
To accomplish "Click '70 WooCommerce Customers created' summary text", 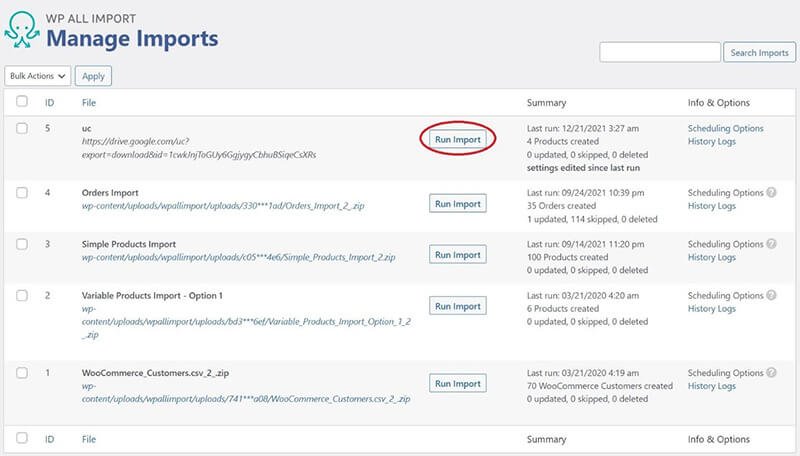I will tap(600, 386).
